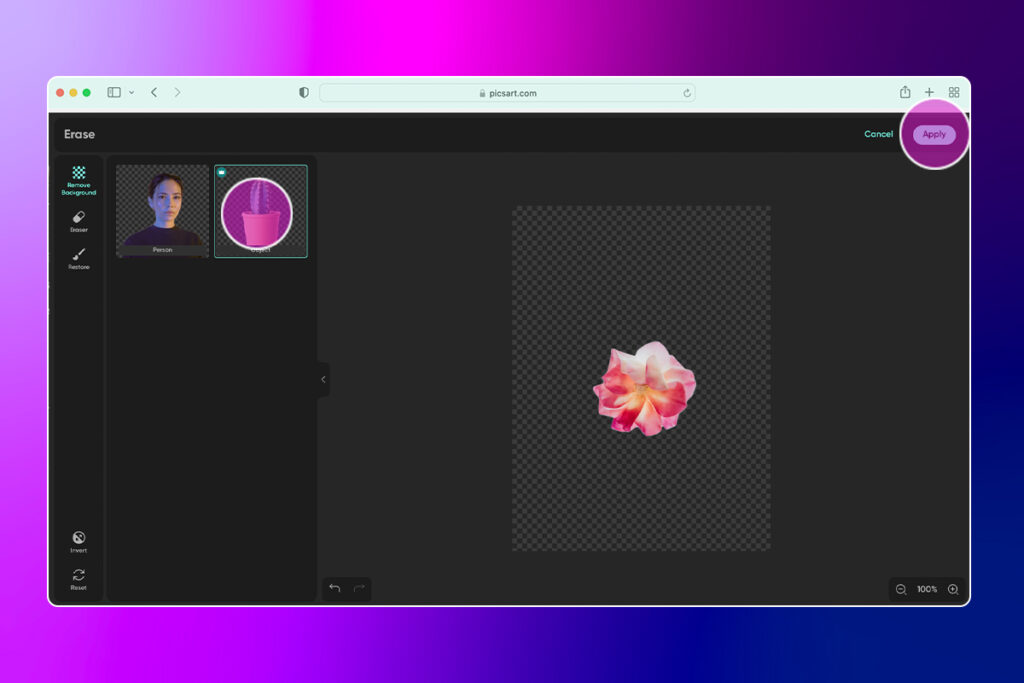
Task: Zoom out of the canvas
Action: pyautogui.click(x=901, y=589)
